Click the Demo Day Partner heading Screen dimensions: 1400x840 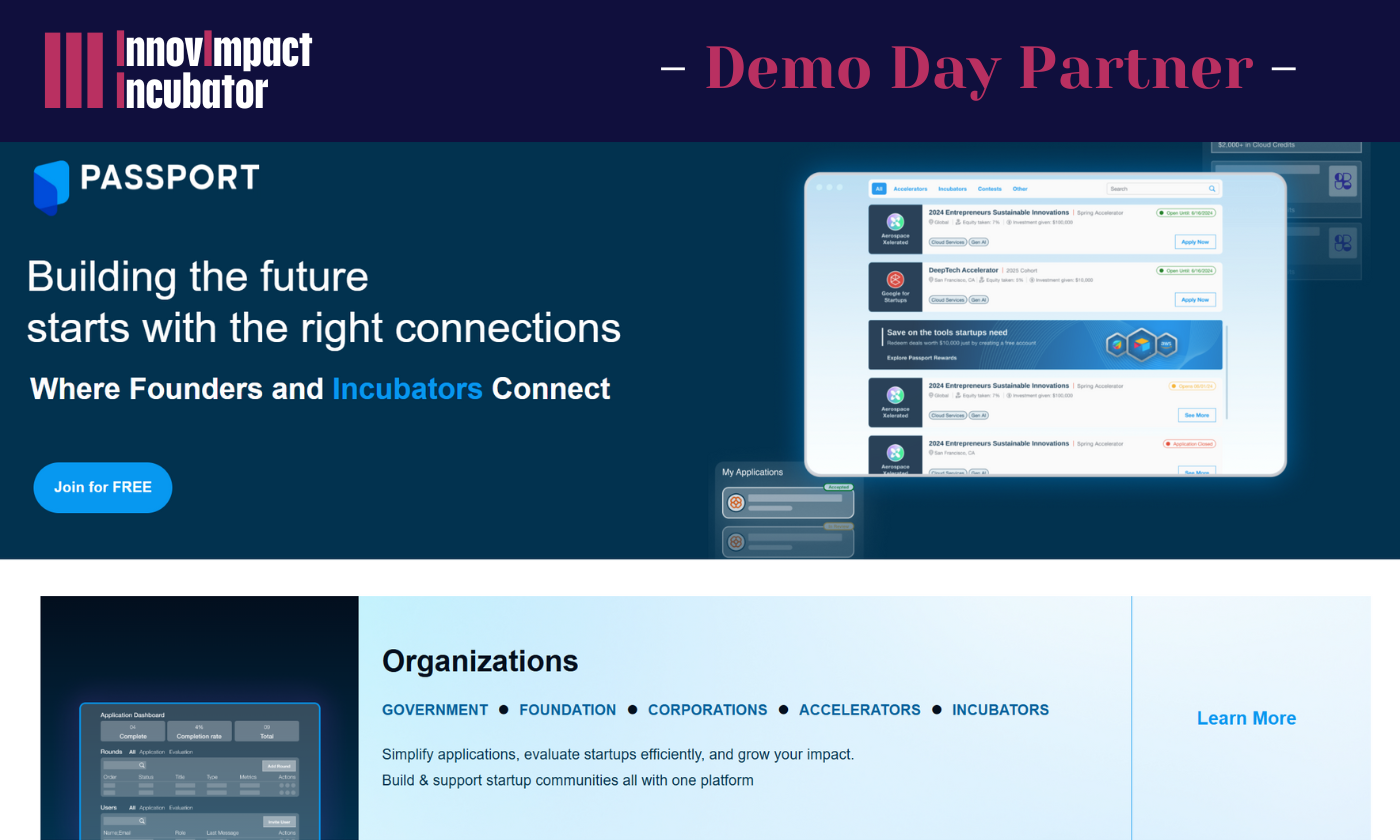pos(979,68)
